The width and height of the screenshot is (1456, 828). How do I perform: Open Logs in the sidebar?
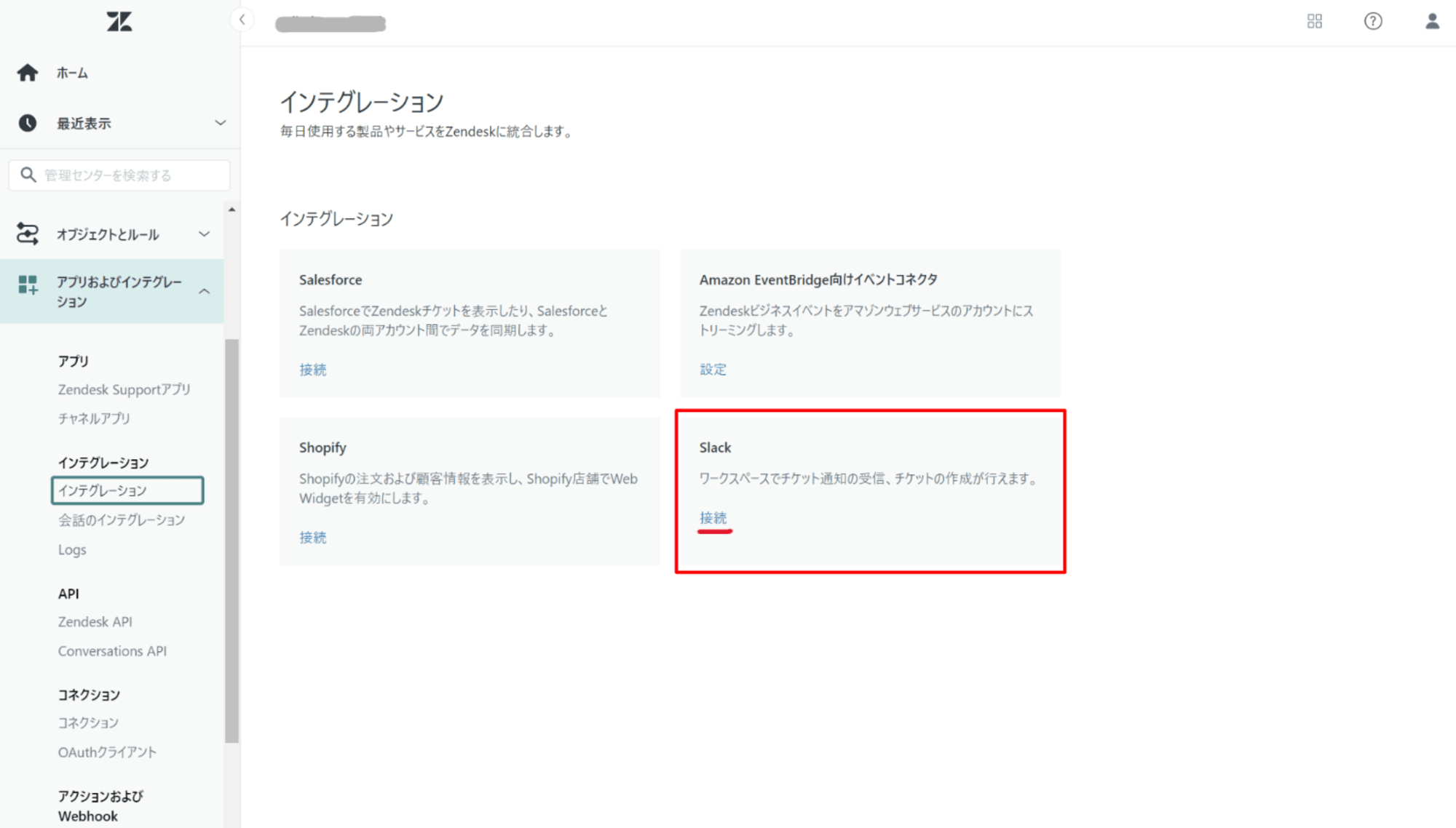tap(72, 550)
